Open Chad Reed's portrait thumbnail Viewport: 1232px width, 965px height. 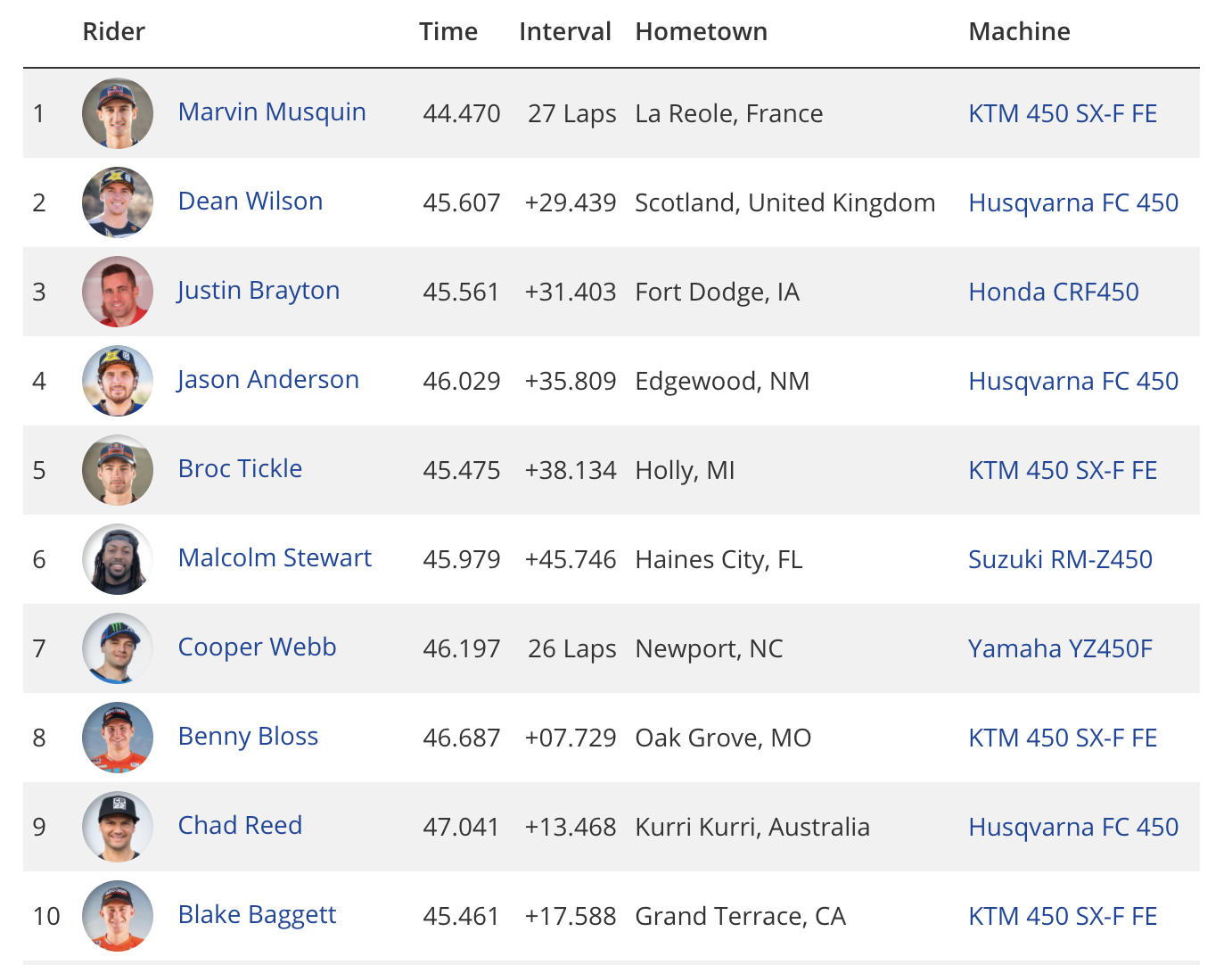pyautogui.click(x=118, y=827)
